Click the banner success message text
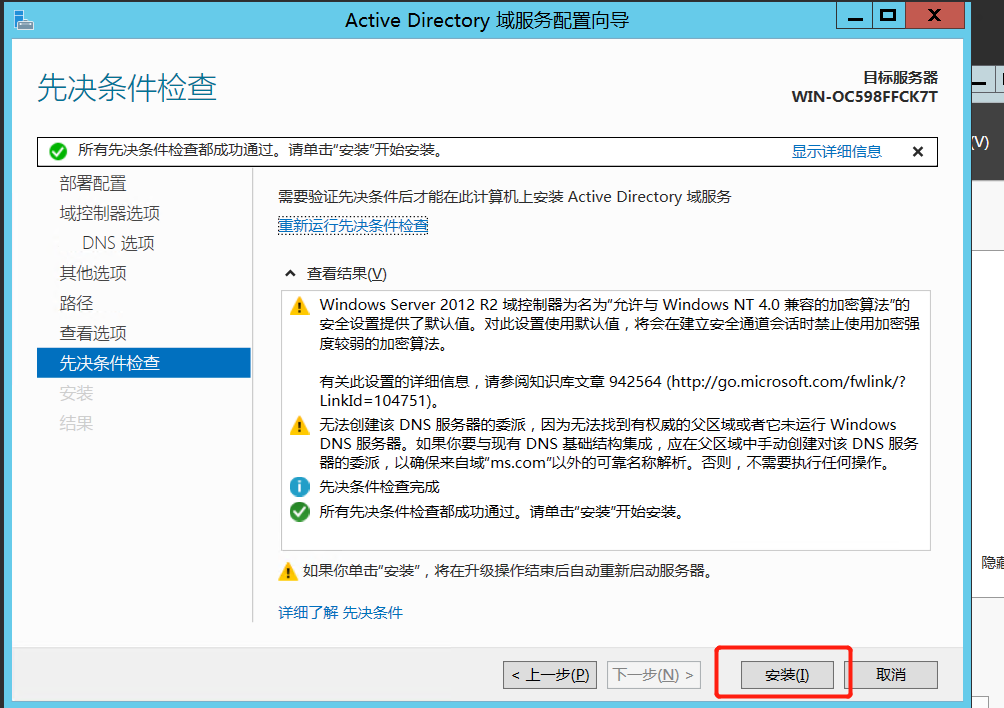Image resolution: width=1004 pixels, height=708 pixels. (260, 150)
